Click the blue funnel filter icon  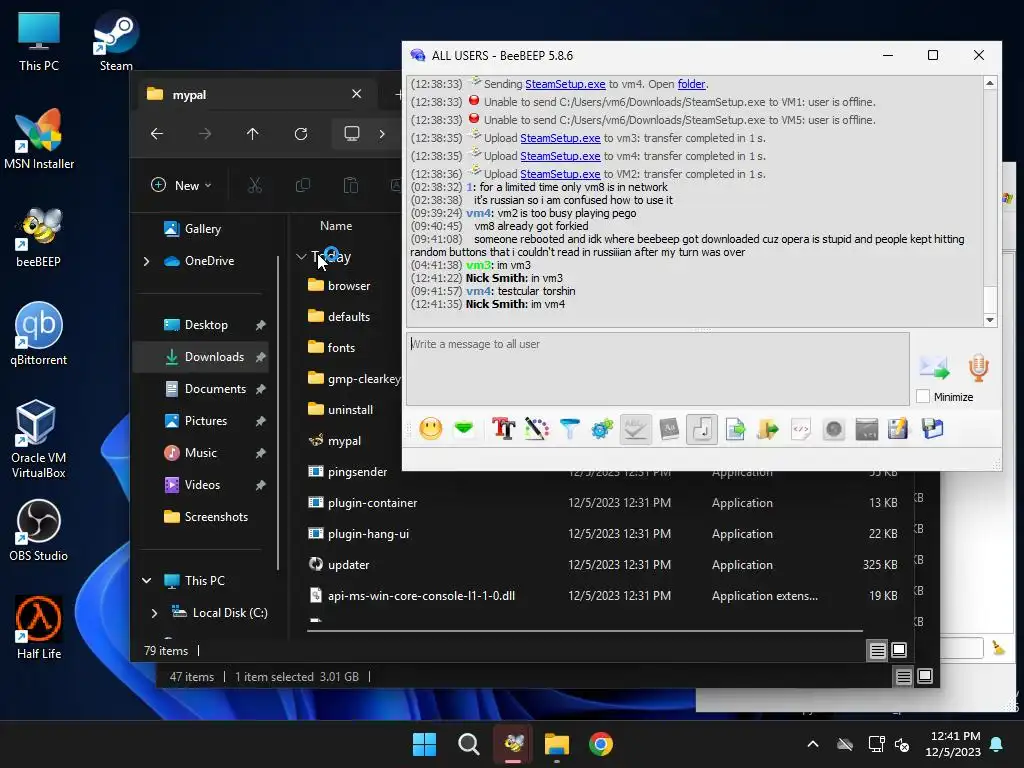(x=569, y=429)
